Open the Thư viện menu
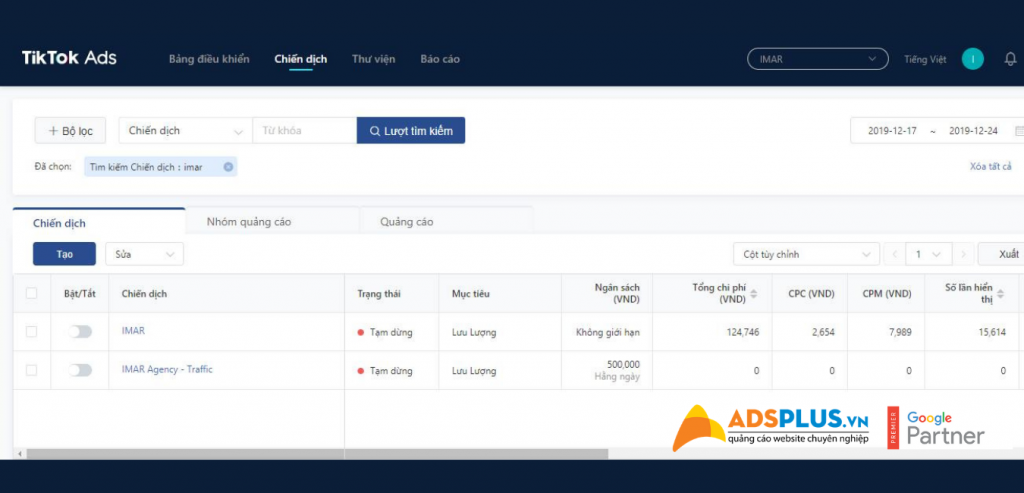 [374, 59]
